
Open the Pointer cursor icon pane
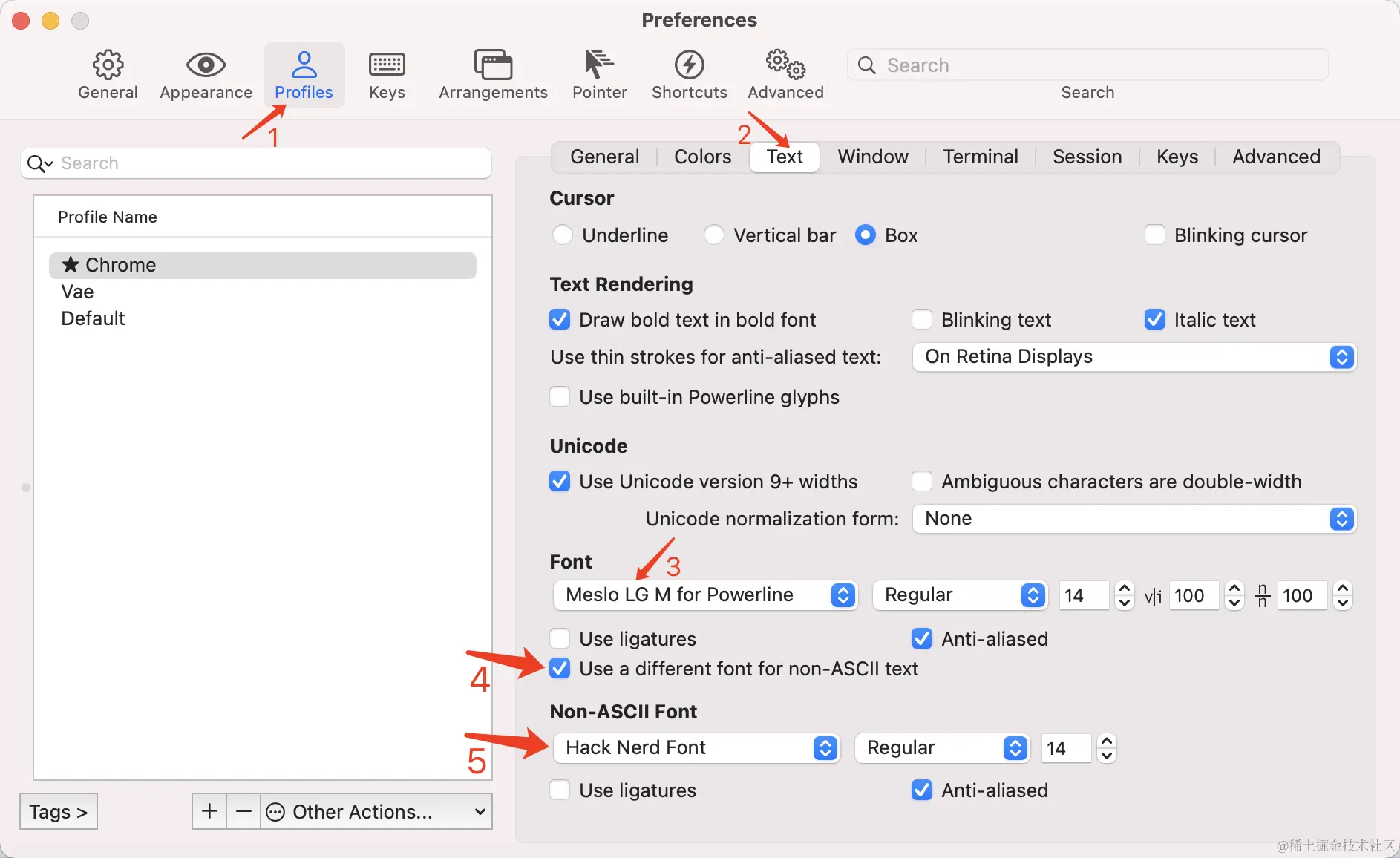click(599, 66)
